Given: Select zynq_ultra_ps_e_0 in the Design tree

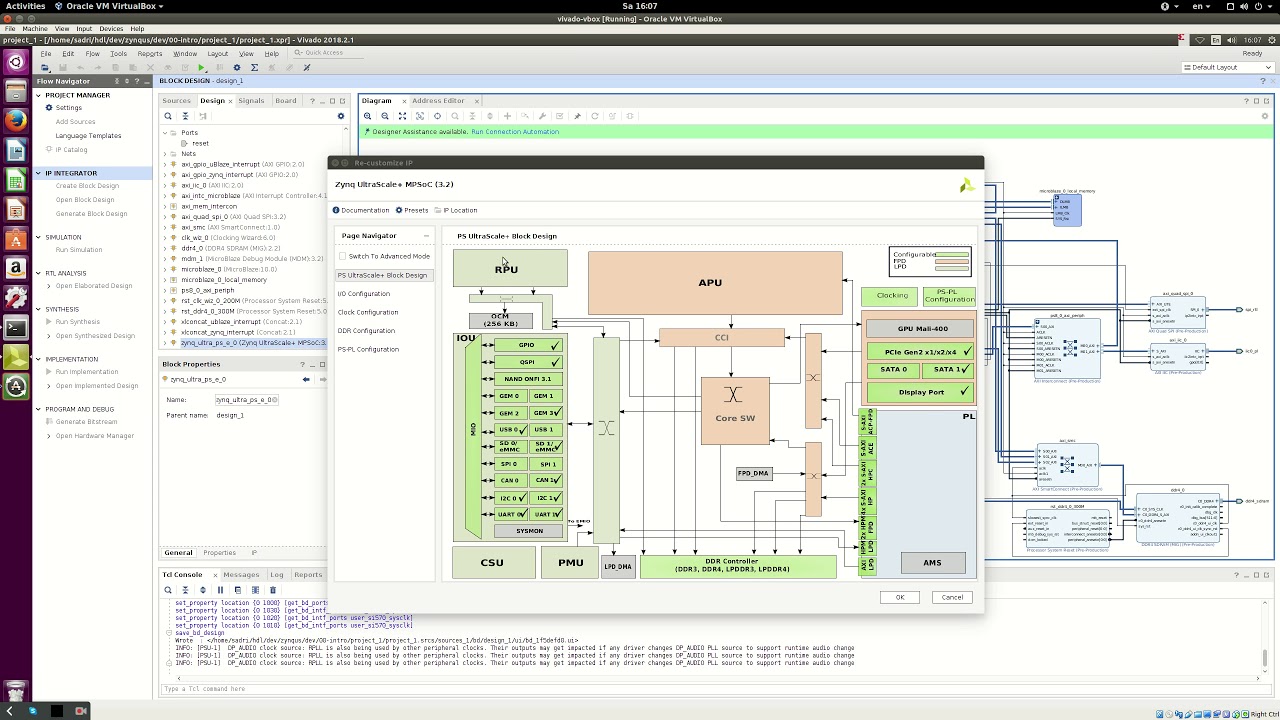Looking at the screenshot, I should [x=253, y=343].
